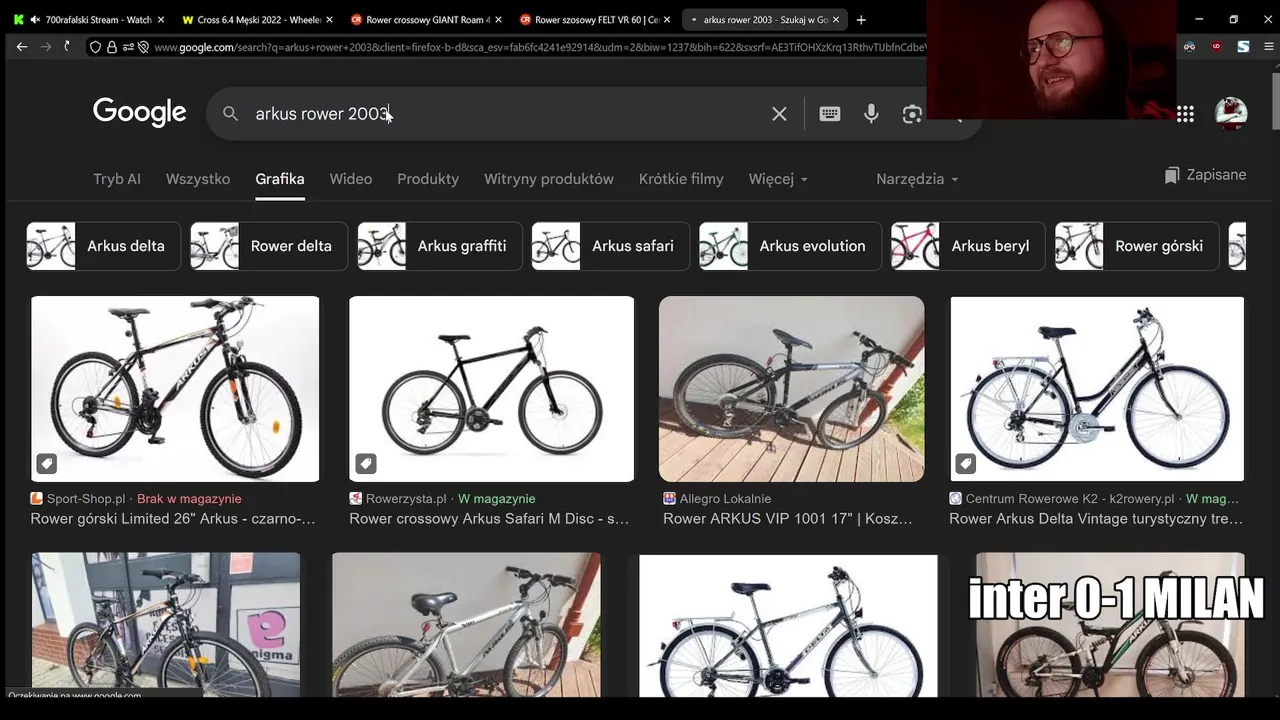
Task: Close the Cross 6.4 Męski 2022 tab
Action: (330, 19)
